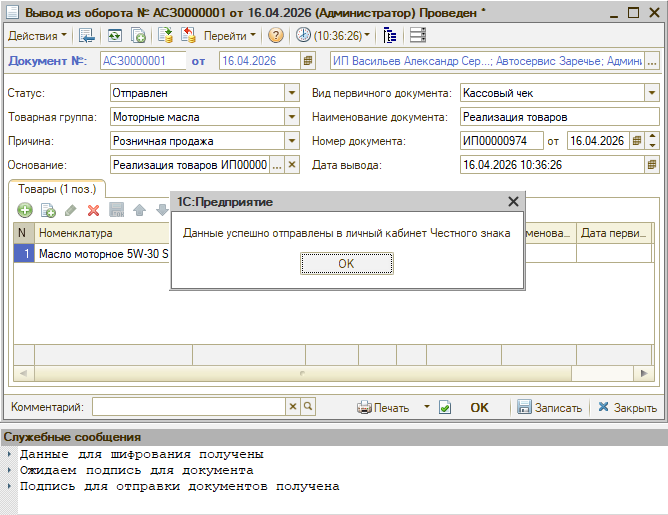Click the structure tree icon in toolbar
This screenshot has width=668, height=515.
(390, 35)
